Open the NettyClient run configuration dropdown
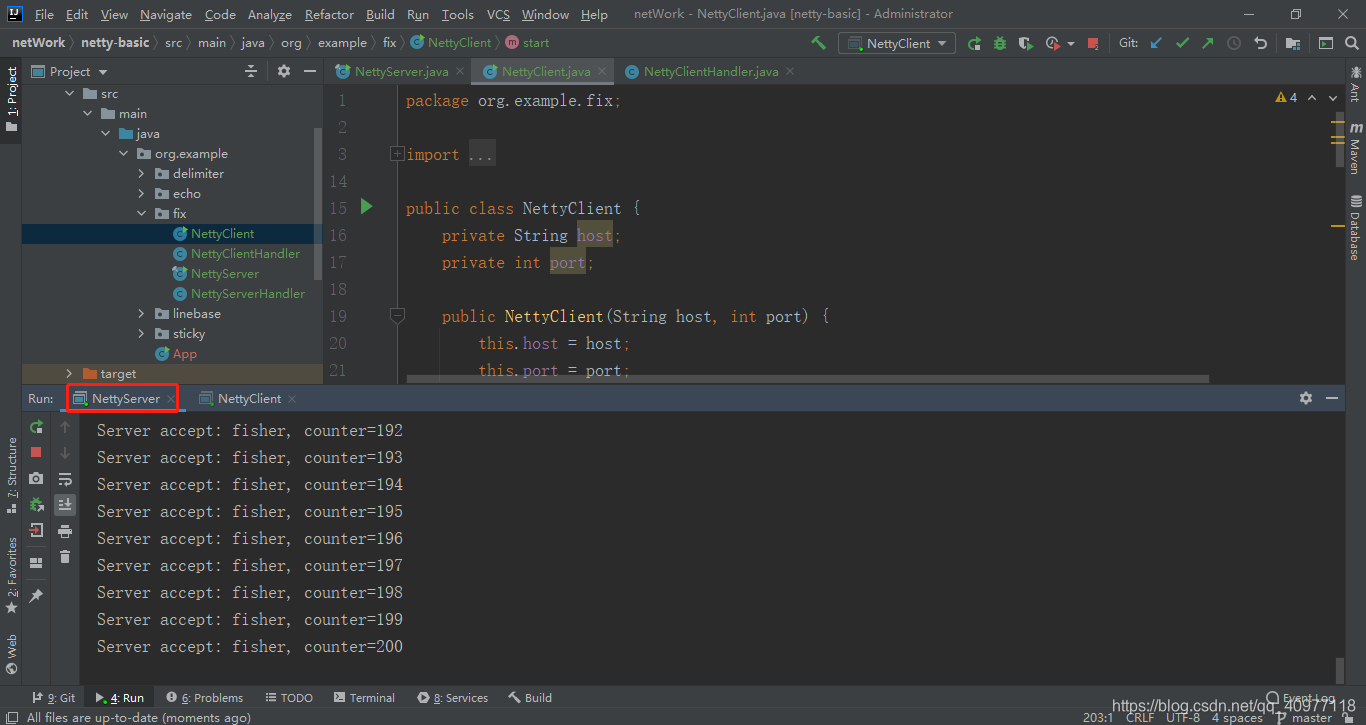Screen dimensions: 1366x725 tap(897, 43)
